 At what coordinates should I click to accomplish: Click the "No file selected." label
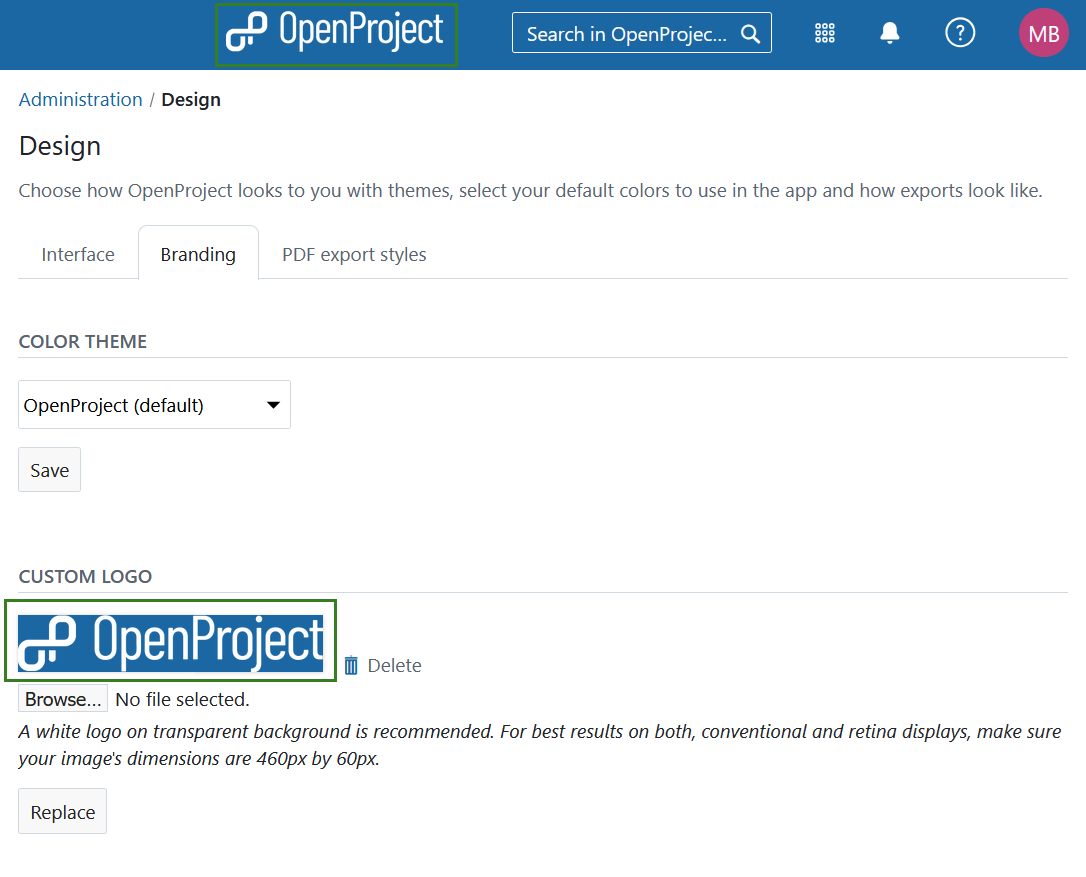tap(183, 699)
